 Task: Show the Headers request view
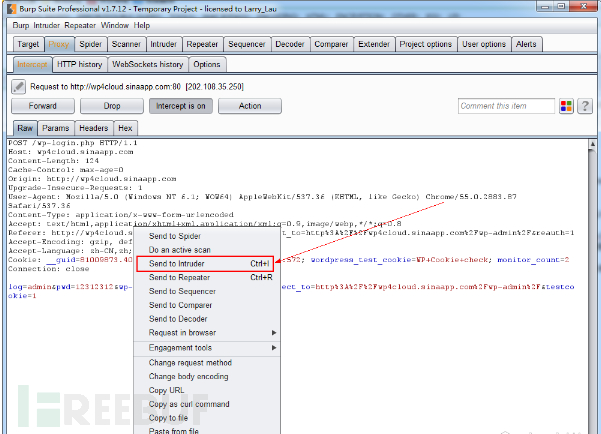(x=94, y=128)
